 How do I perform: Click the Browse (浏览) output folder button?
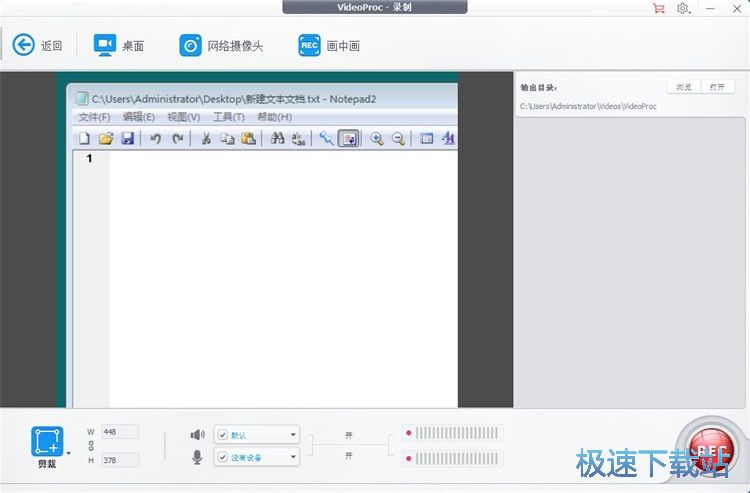(x=683, y=87)
